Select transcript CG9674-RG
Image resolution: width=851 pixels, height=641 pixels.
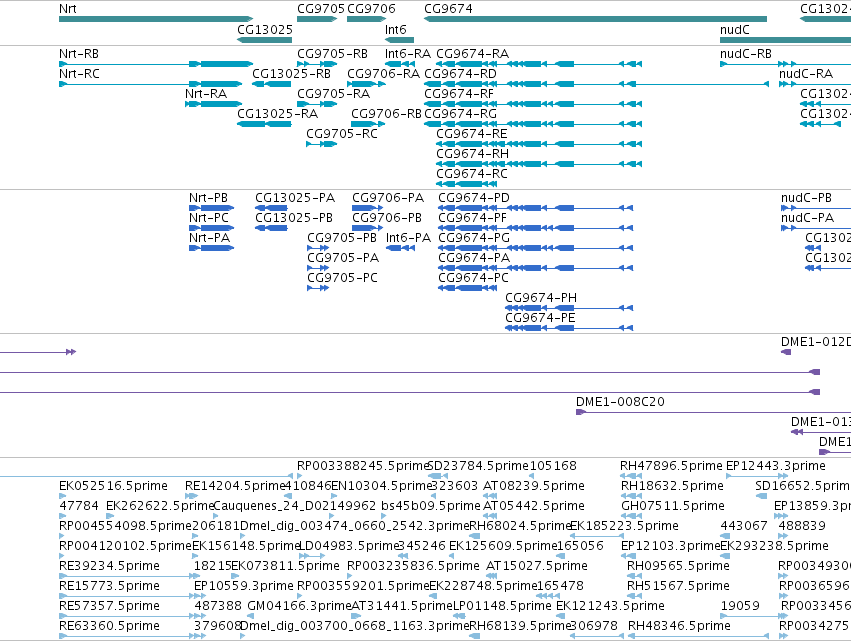coord(533,124)
